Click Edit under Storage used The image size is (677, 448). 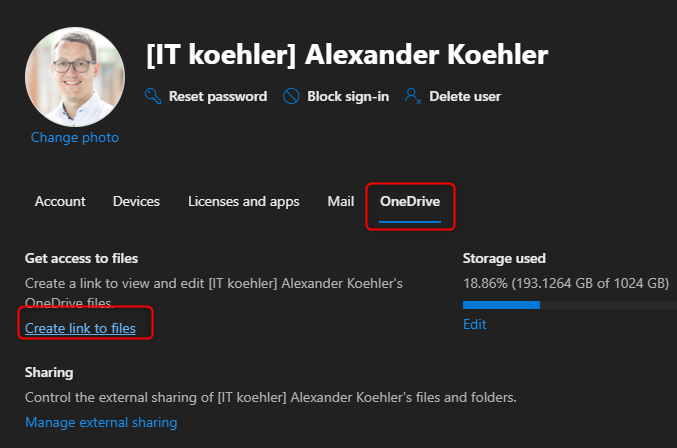pyautogui.click(x=474, y=325)
